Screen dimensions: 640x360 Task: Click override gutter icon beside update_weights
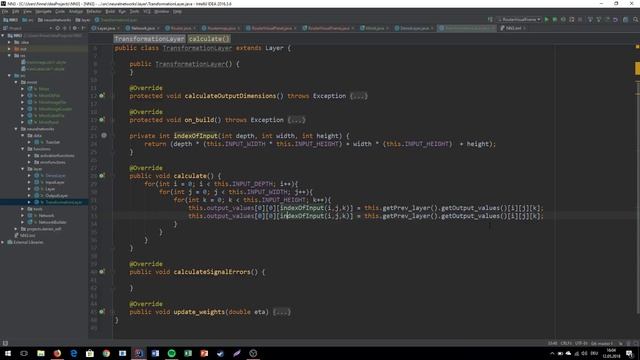(x=102, y=312)
